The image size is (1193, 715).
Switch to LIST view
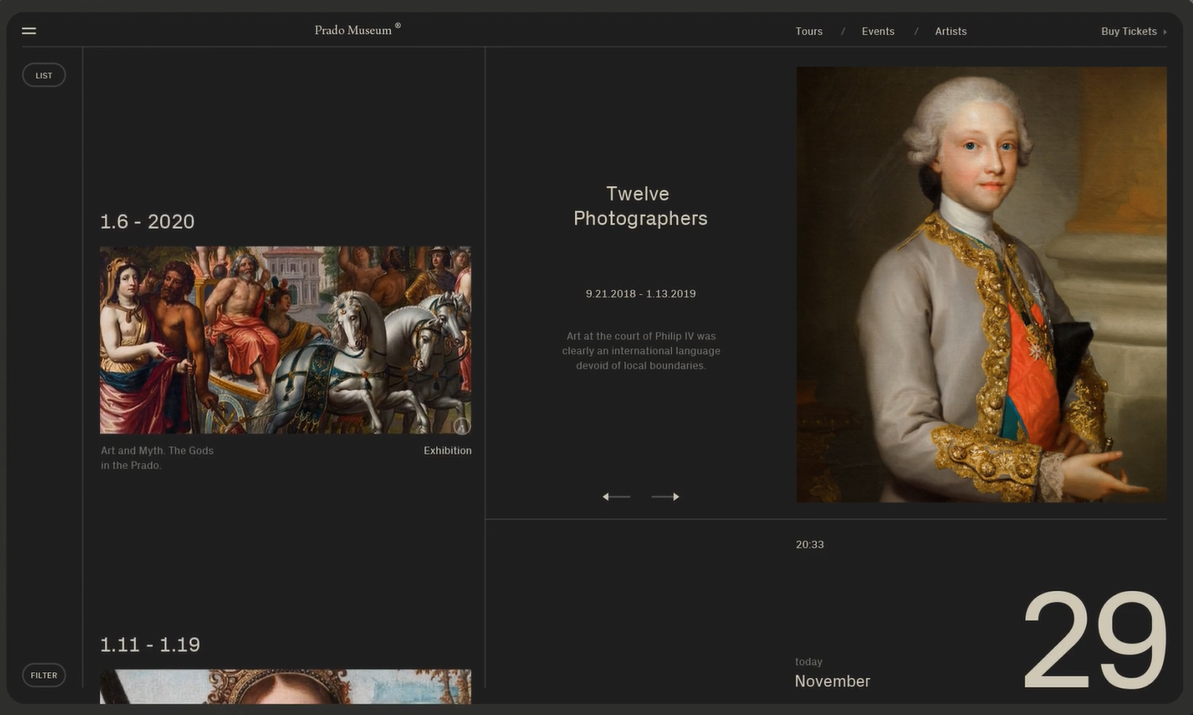(x=44, y=75)
